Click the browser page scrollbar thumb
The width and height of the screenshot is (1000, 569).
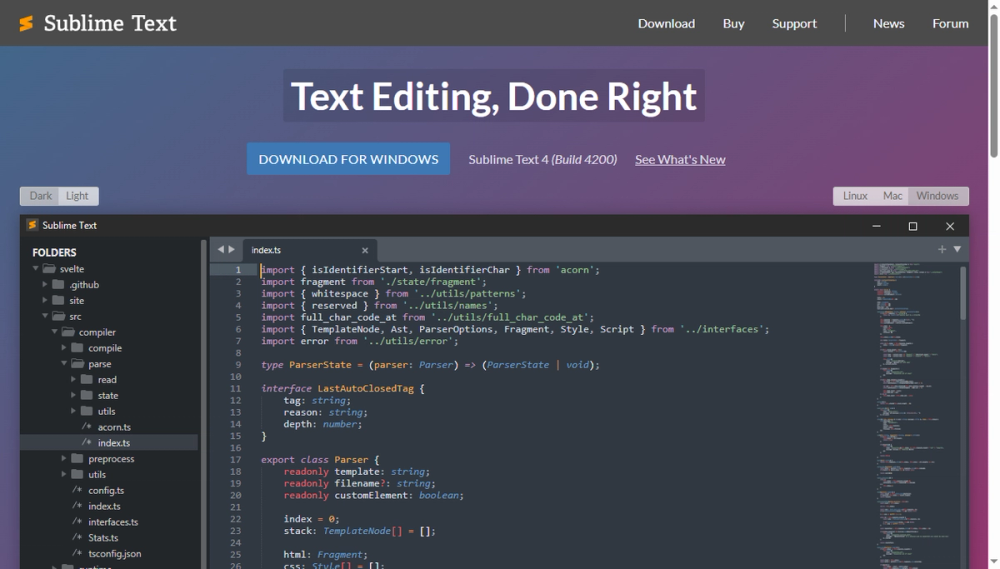994,86
